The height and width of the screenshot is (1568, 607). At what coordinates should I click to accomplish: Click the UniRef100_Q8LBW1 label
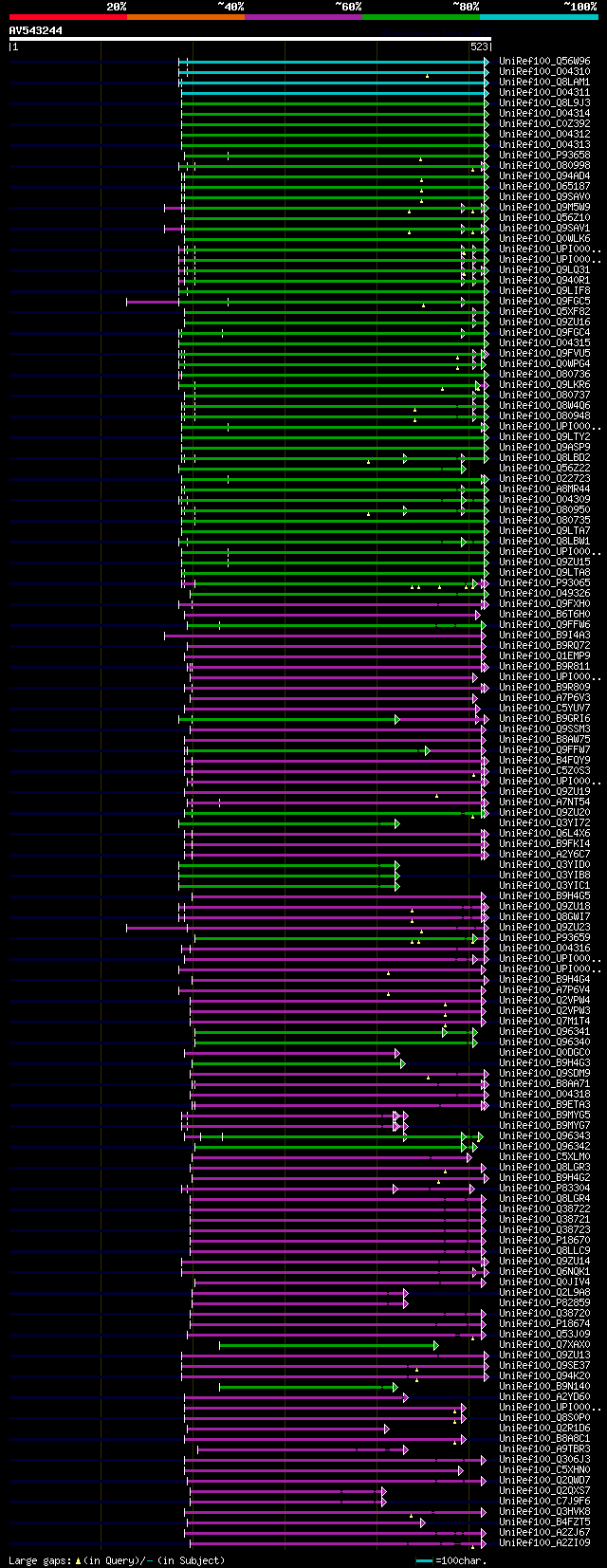tap(544, 541)
